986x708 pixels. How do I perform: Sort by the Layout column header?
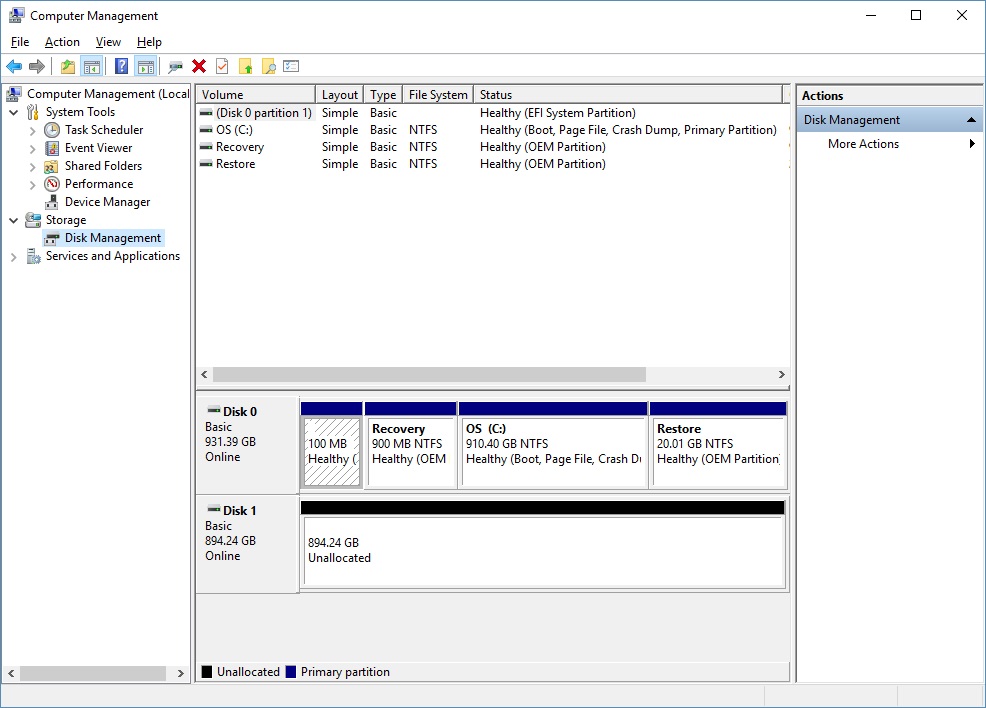tap(340, 94)
